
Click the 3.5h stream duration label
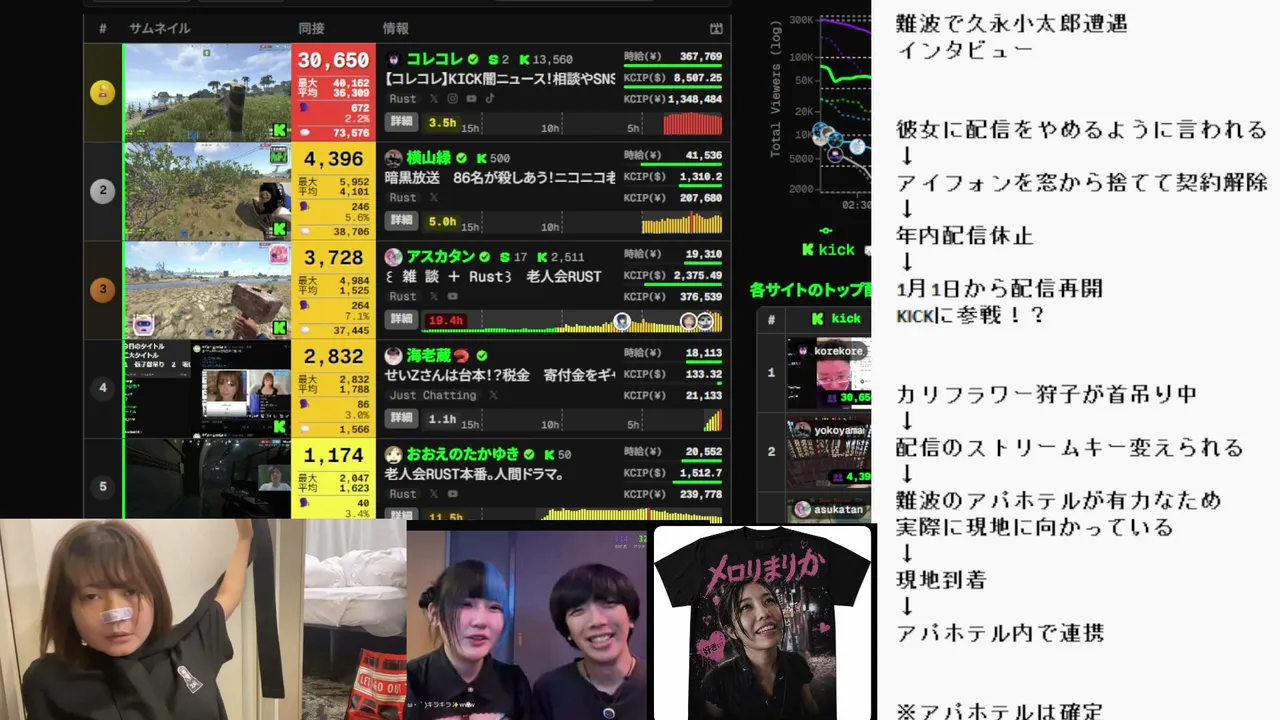442,123
